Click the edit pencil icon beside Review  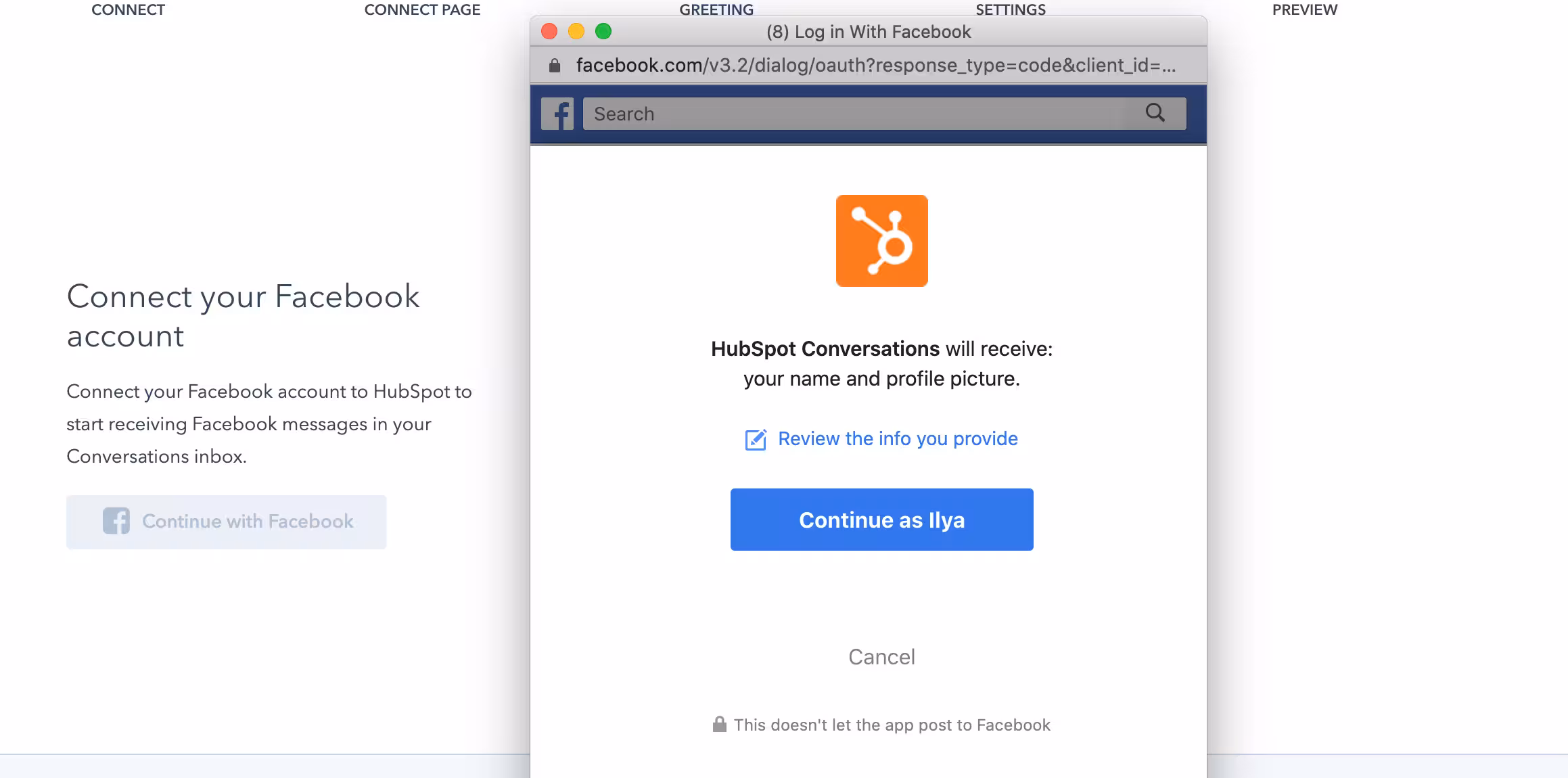tap(756, 440)
